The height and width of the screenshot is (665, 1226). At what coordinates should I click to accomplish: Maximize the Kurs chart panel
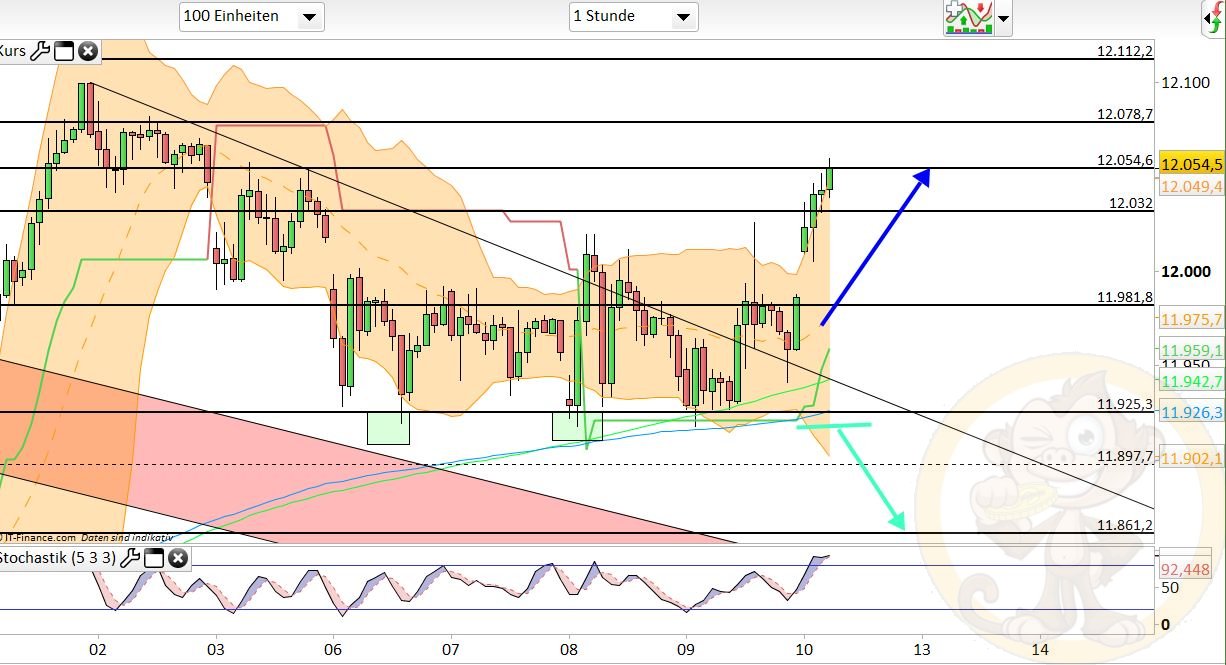tap(64, 51)
